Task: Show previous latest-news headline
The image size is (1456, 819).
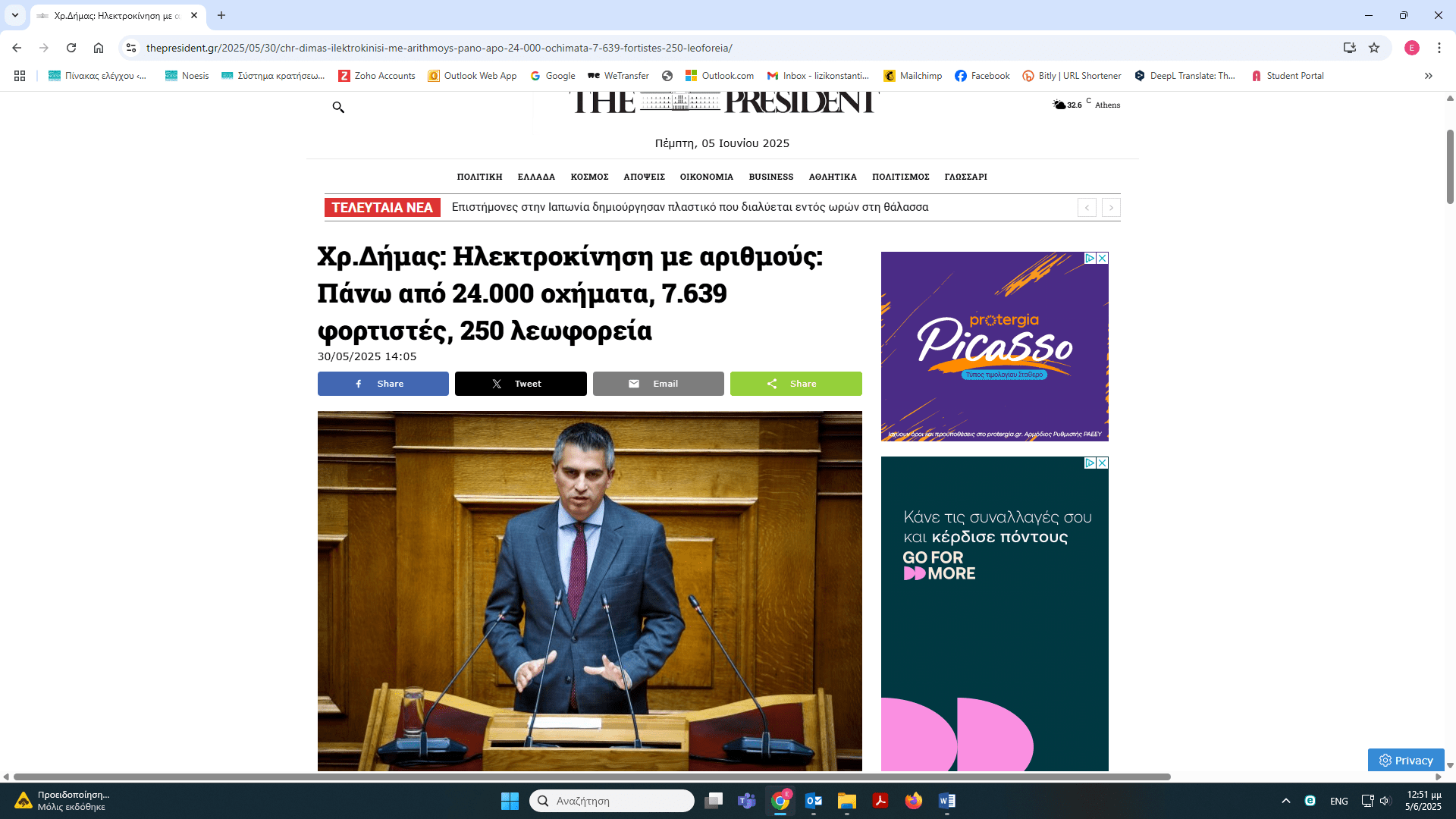Action: tap(1087, 208)
